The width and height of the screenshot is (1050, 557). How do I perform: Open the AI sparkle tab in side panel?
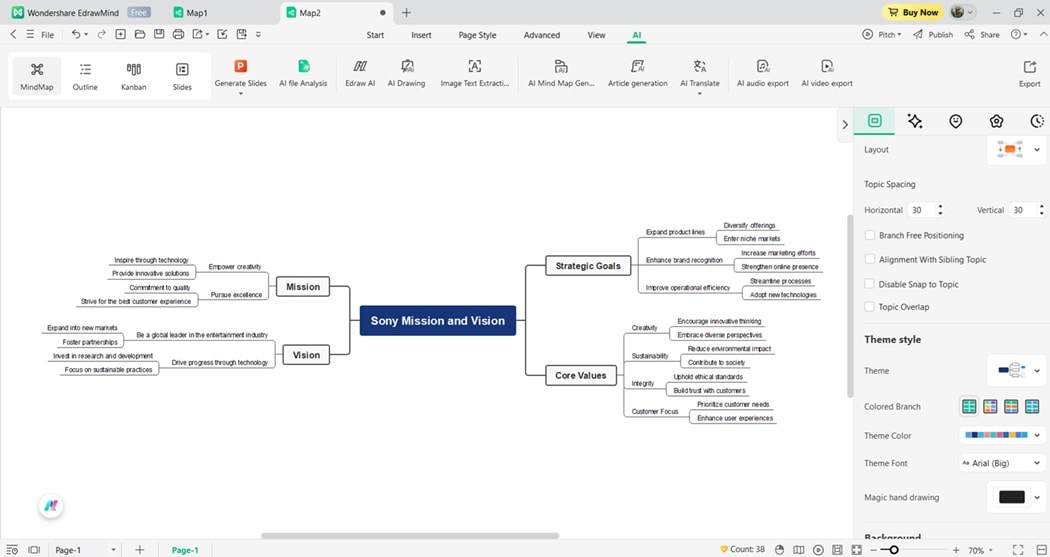pos(915,121)
